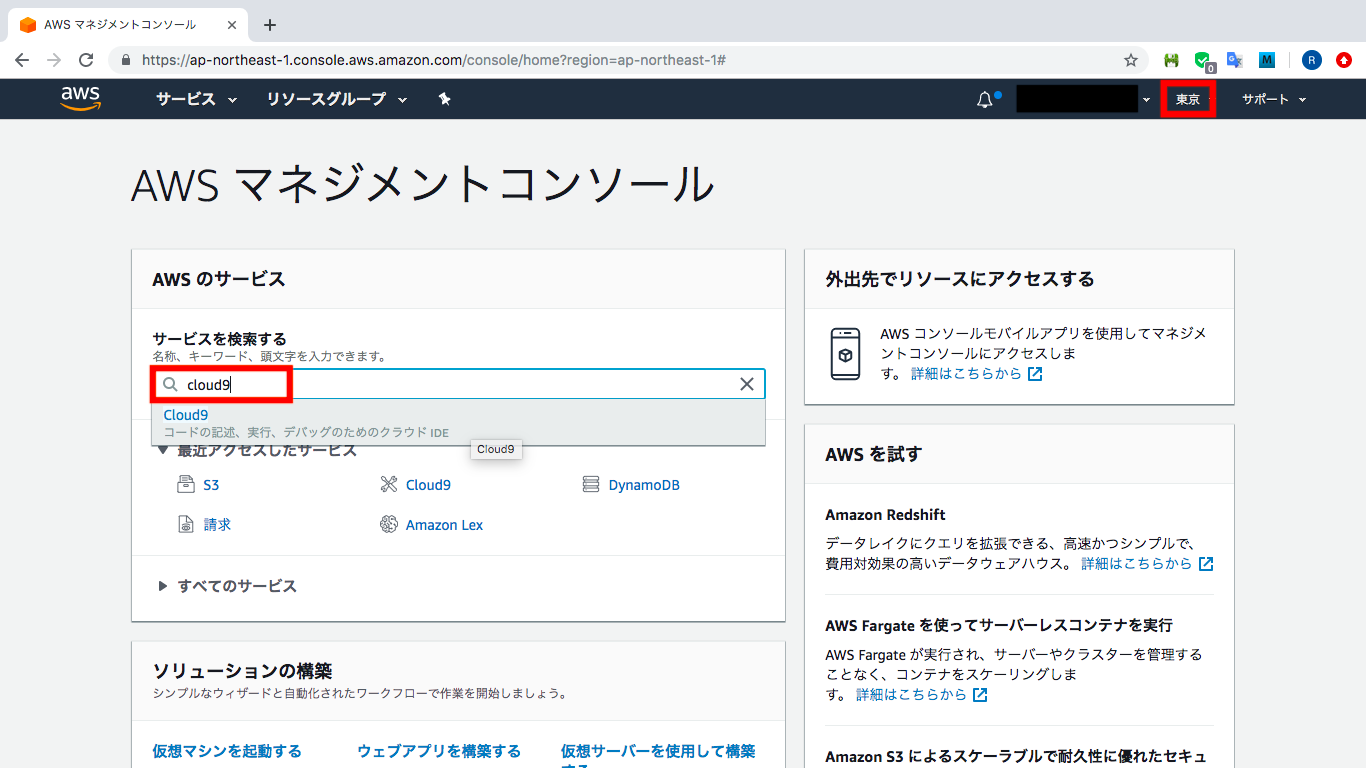The height and width of the screenshot is (768, 1366).
Task: Open AWS Fargate 詳細はこちらから link
Action: [x=922, y=694]
